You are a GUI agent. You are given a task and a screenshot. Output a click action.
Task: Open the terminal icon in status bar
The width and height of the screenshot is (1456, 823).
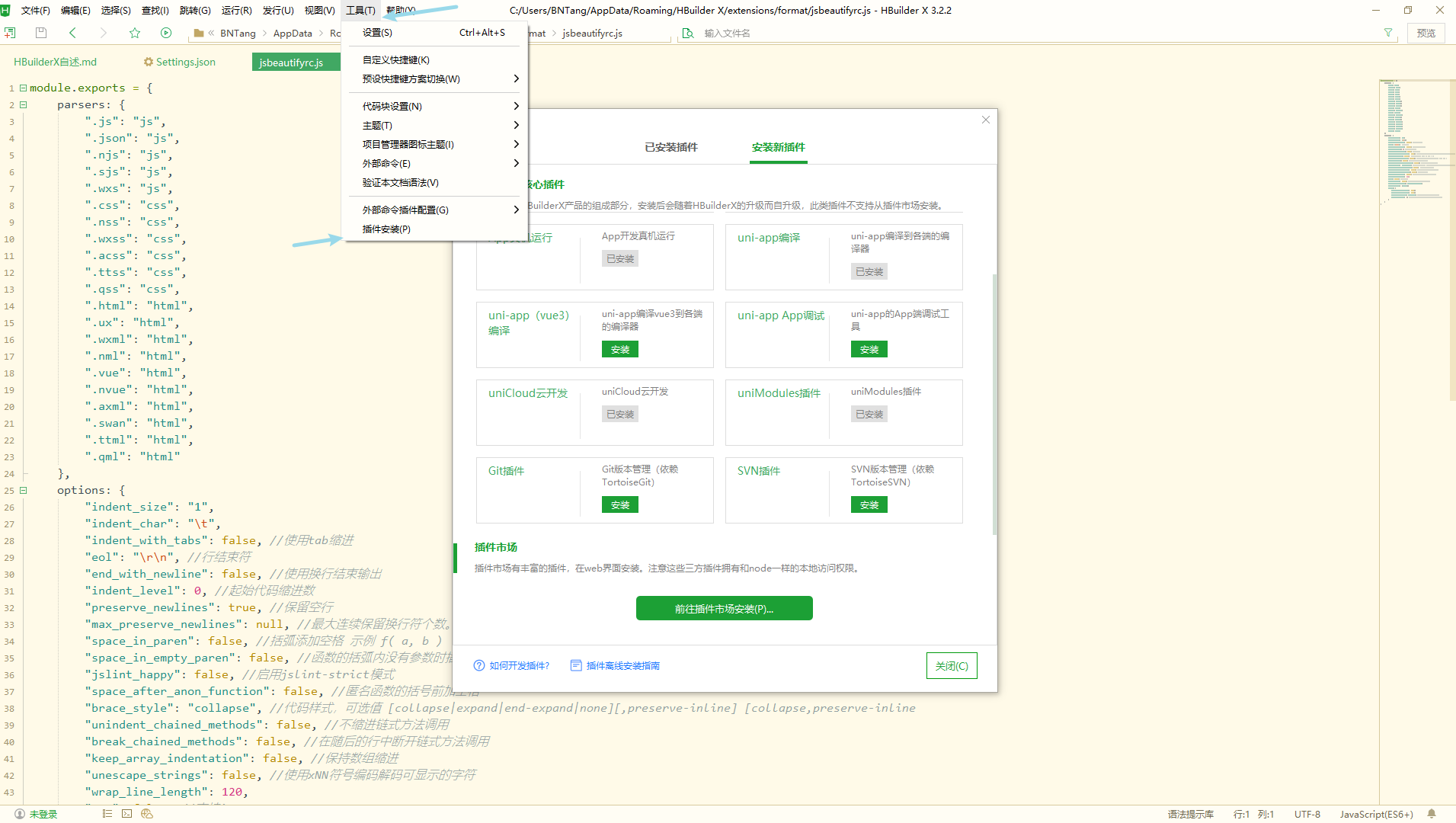click(127, 814)
